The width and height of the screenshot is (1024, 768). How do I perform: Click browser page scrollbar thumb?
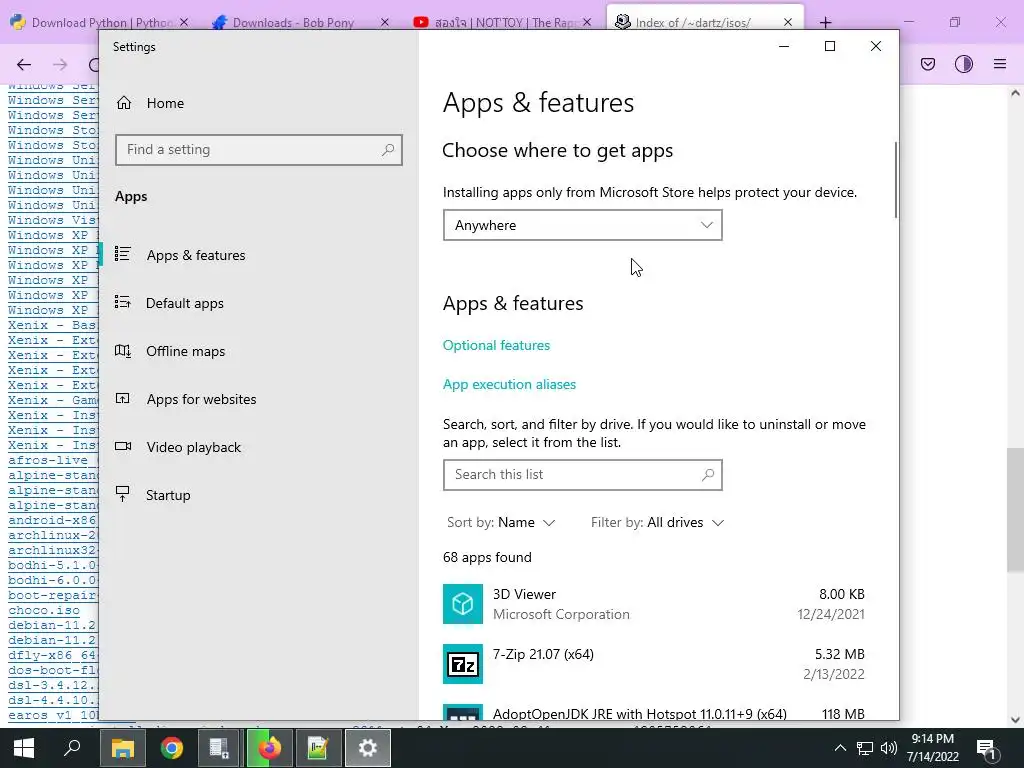(x=1015, y=511)
